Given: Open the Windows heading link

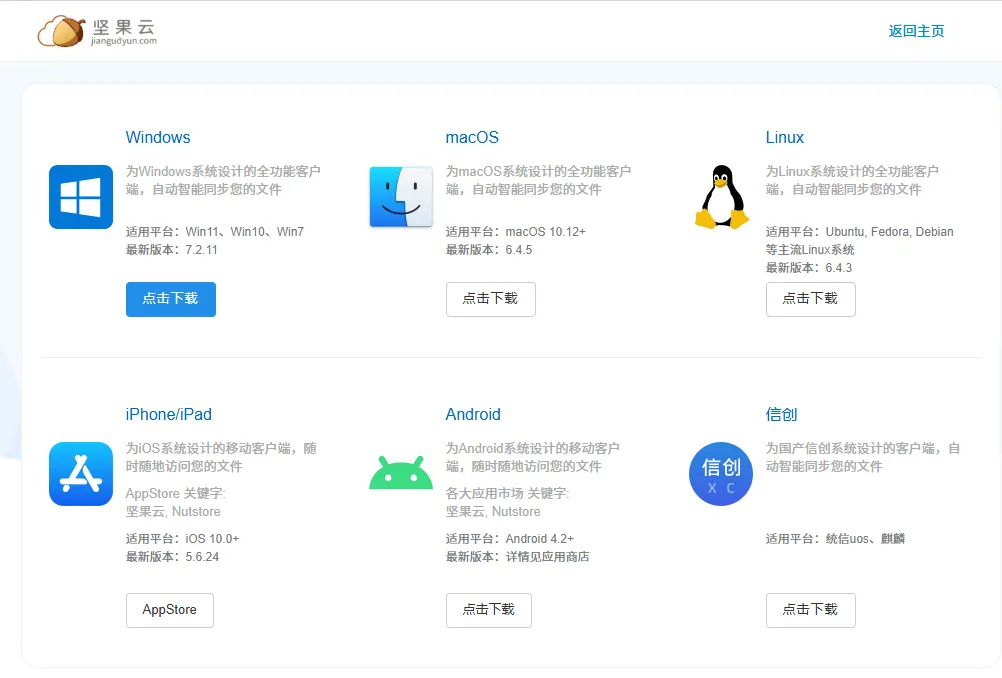Looking at the screenshot, I should tap(158, 137).
